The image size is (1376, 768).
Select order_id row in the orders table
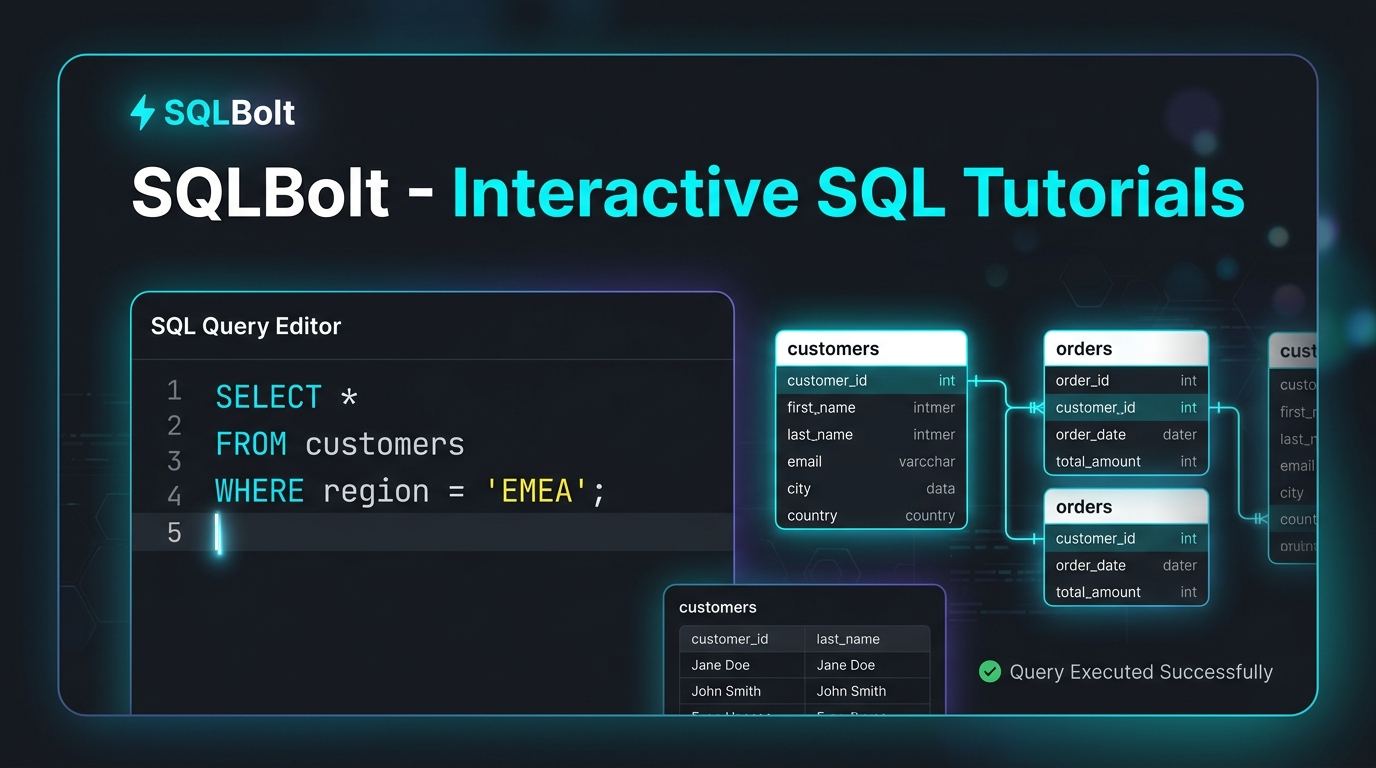point(1126,380)
